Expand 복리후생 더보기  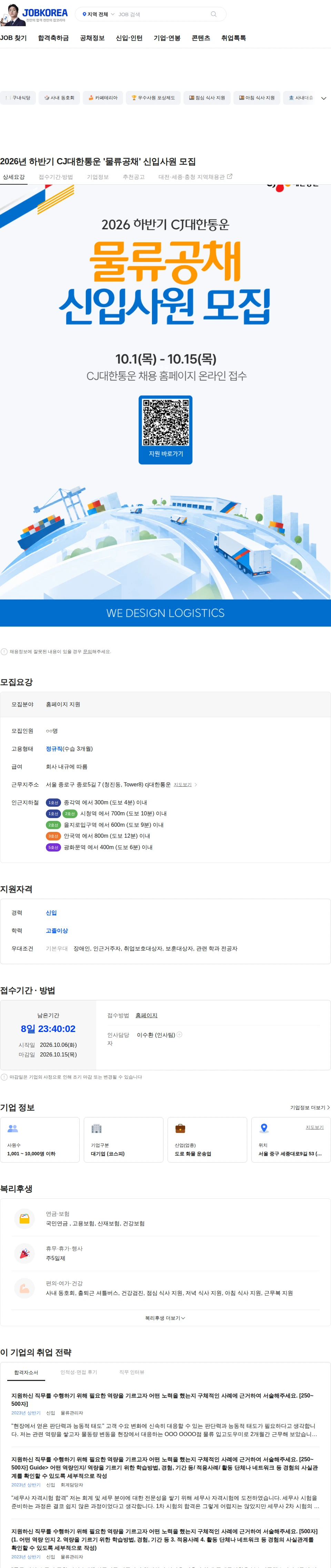[165, 1318]
